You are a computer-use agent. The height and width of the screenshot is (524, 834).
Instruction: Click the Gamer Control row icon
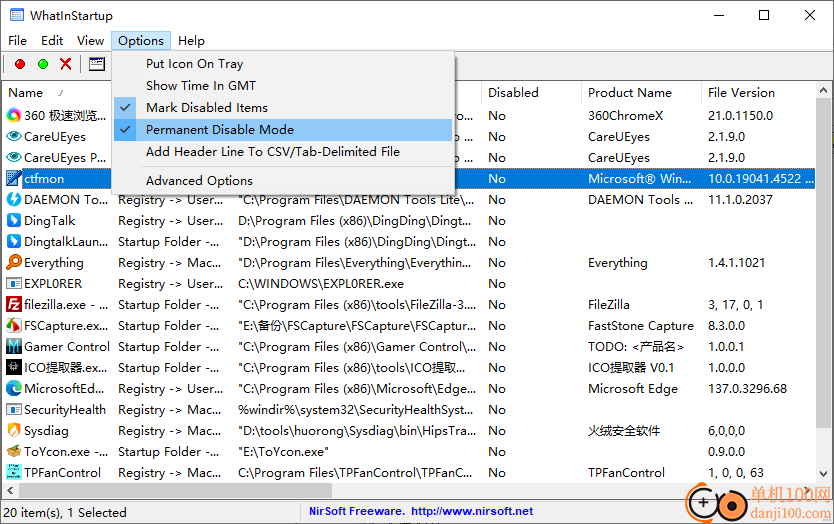13,346
